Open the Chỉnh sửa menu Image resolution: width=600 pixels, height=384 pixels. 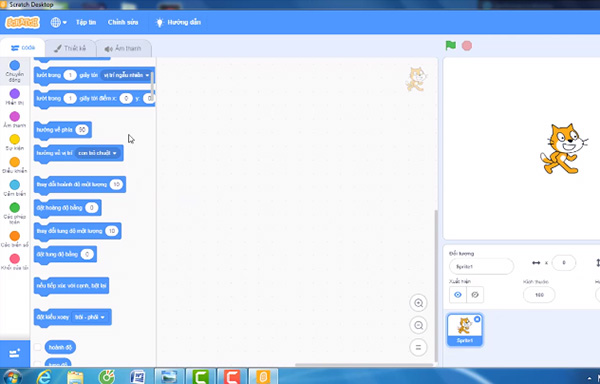click(123, 22)
